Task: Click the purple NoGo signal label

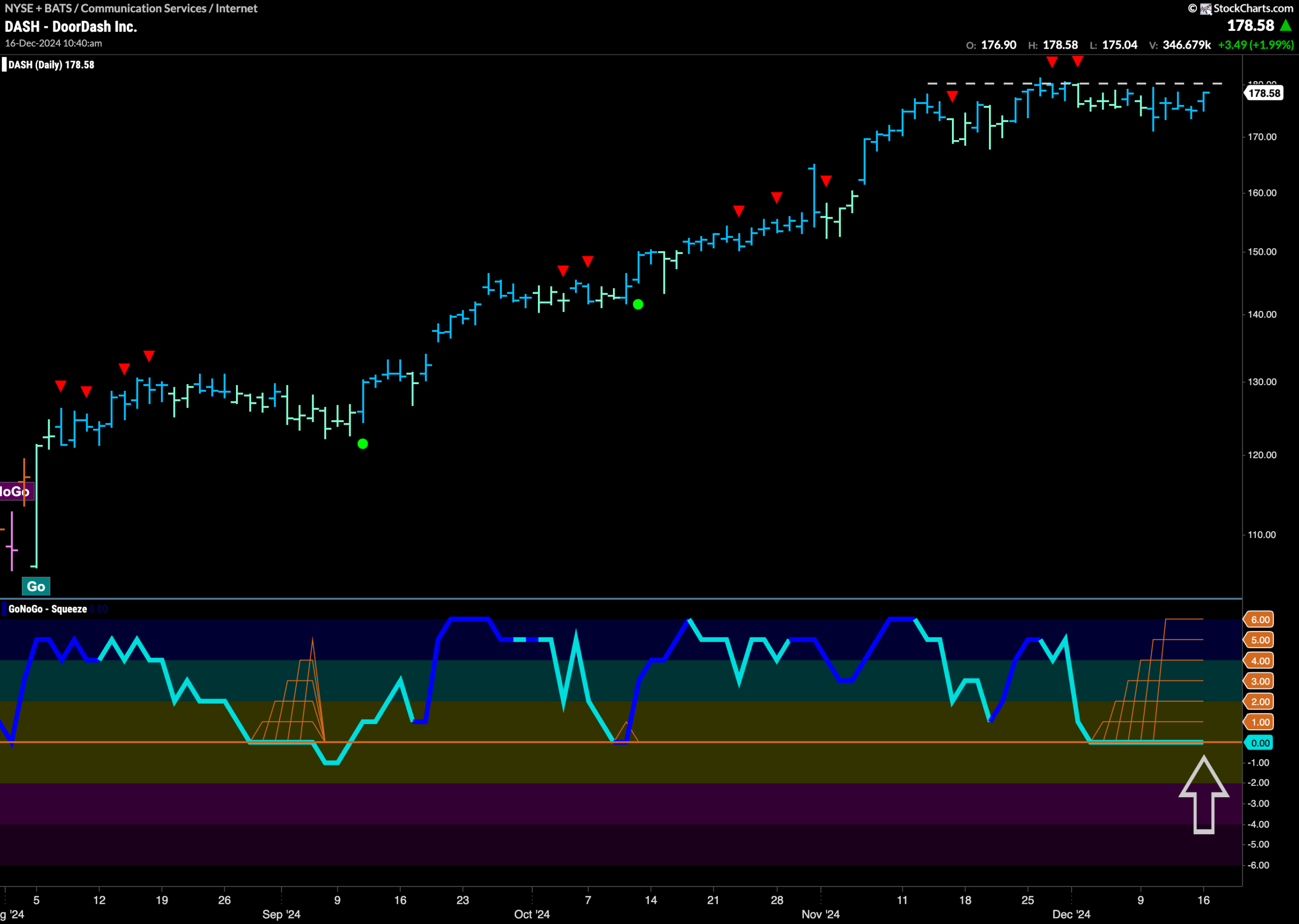Action: point(17,491)
